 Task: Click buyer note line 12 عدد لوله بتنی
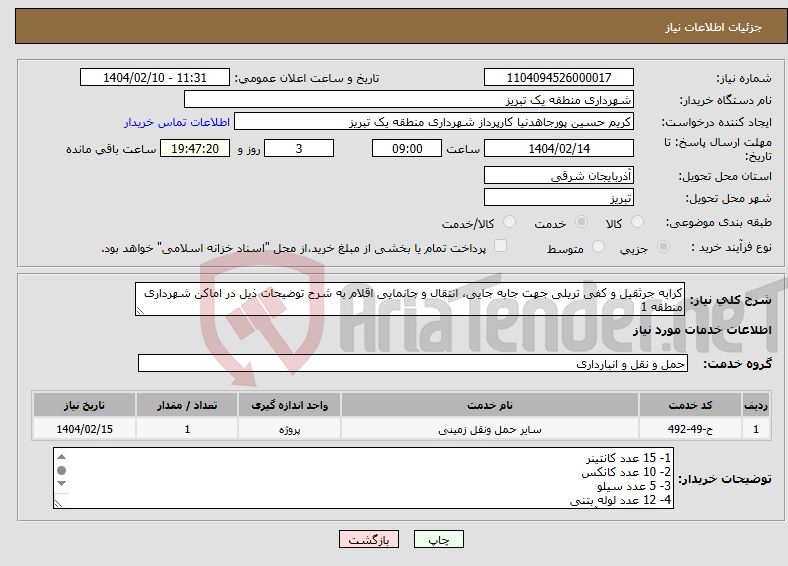[x=620, y=500]
